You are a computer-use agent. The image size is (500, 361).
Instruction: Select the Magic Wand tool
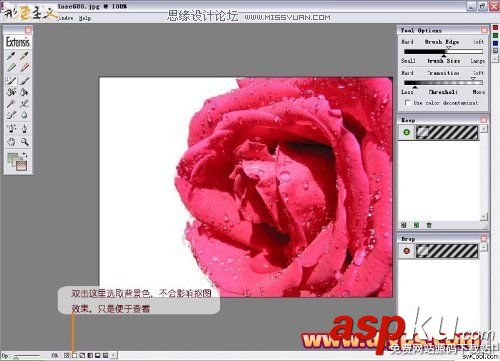pyautogui.click(x=11, y=104)
